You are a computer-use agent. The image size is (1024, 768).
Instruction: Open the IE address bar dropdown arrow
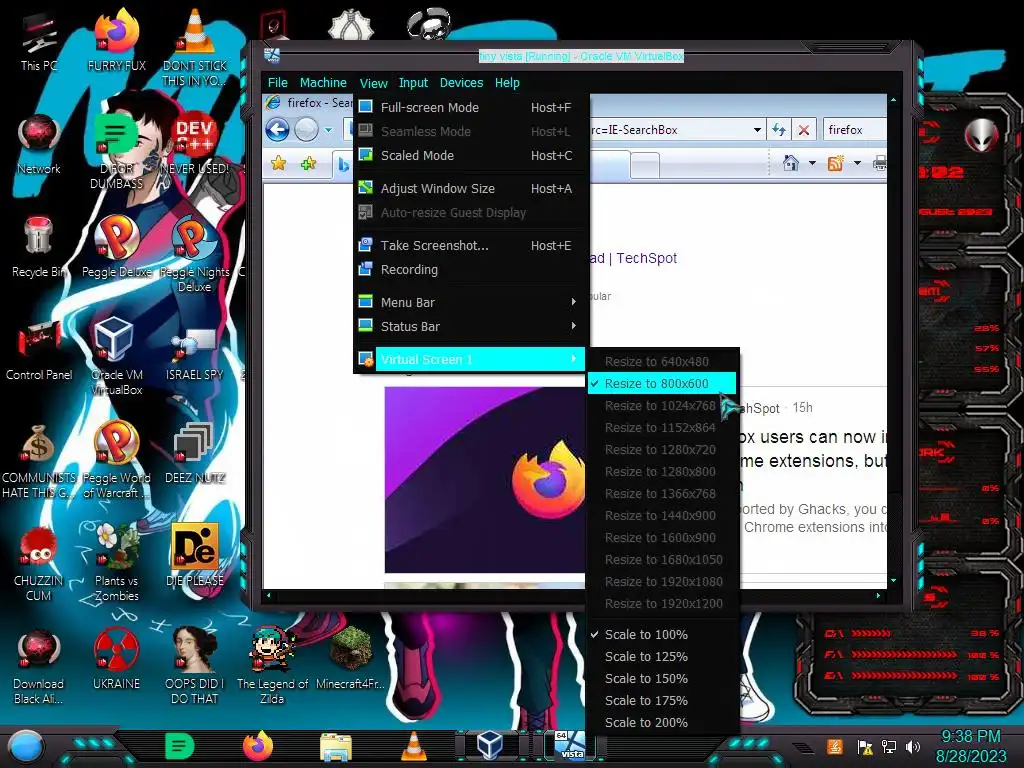(757, 130)
